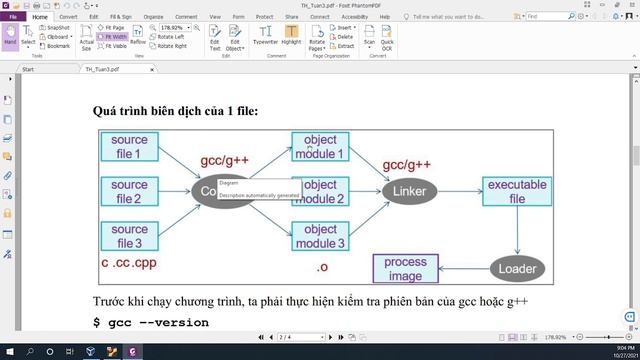Screen dimensions: 640x360
Task: Toggle Fit Width view
Action: pos(112,37)
